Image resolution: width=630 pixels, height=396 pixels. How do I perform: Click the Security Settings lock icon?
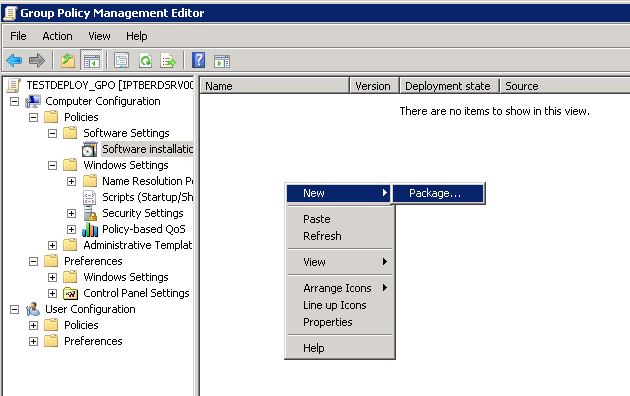[90, 213]
